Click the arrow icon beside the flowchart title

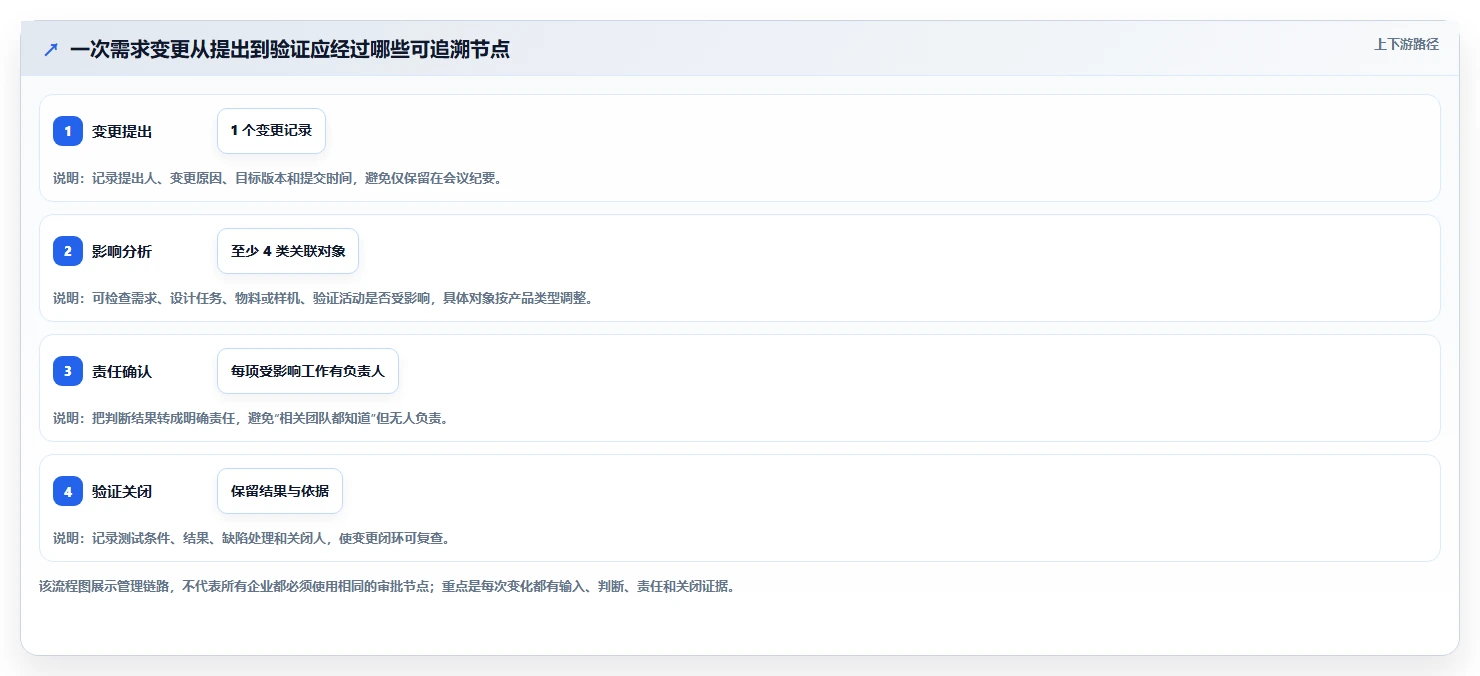(x=51, y=50)
